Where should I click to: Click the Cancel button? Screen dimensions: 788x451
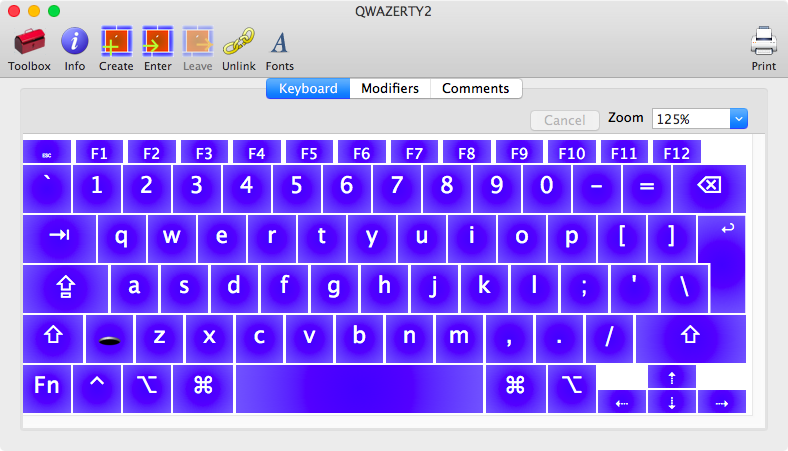565,120
